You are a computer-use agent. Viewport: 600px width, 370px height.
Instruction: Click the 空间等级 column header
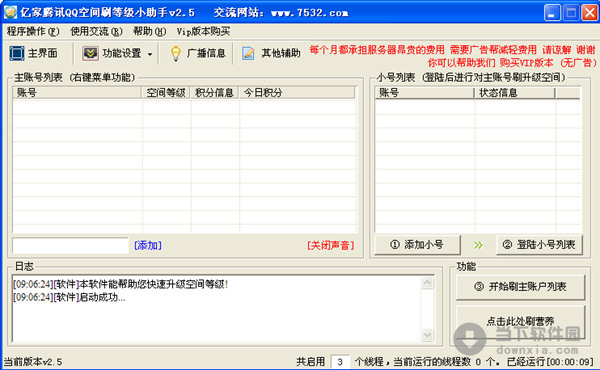point(166,93)
